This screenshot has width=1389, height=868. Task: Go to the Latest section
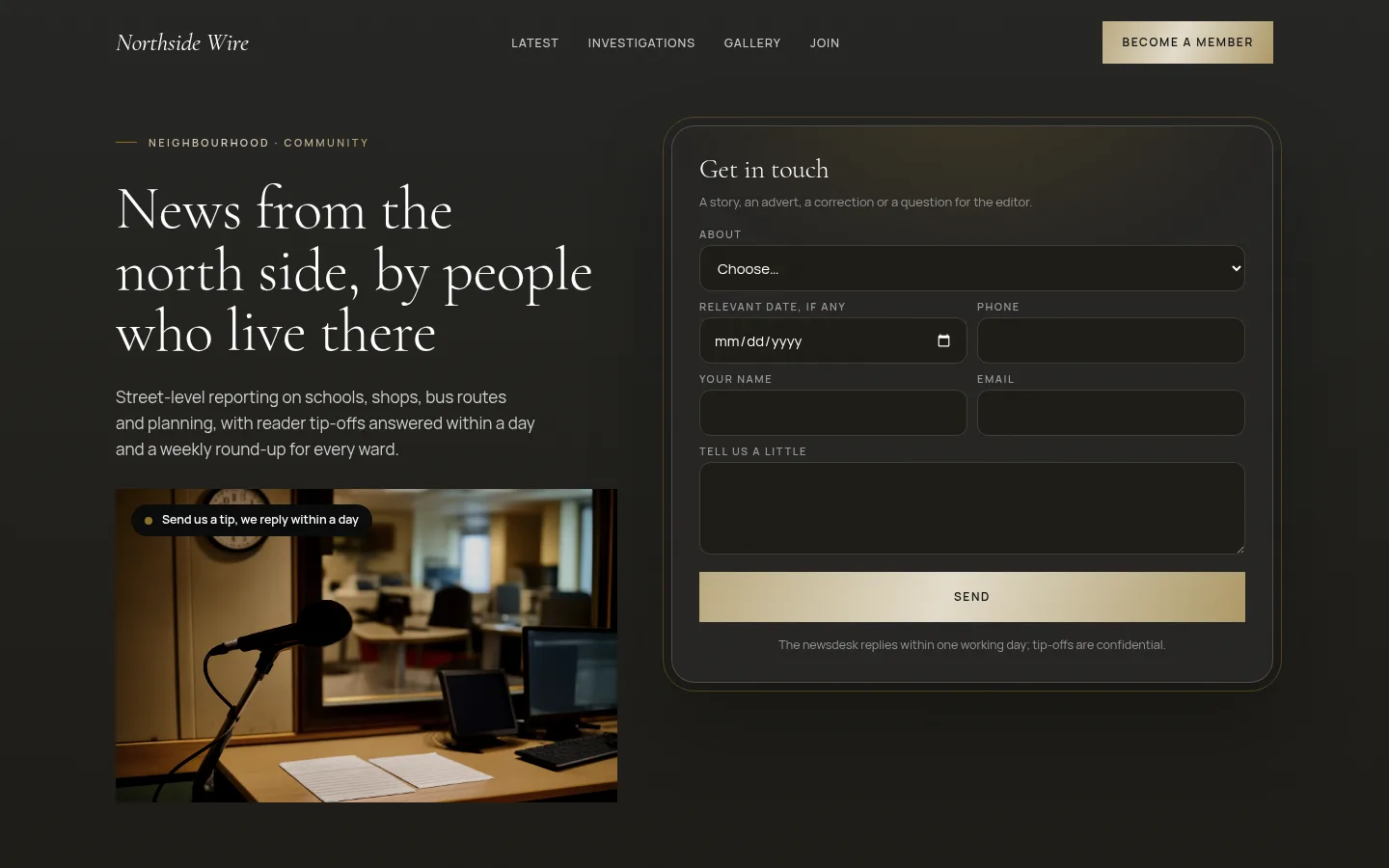tap(534, 43)
